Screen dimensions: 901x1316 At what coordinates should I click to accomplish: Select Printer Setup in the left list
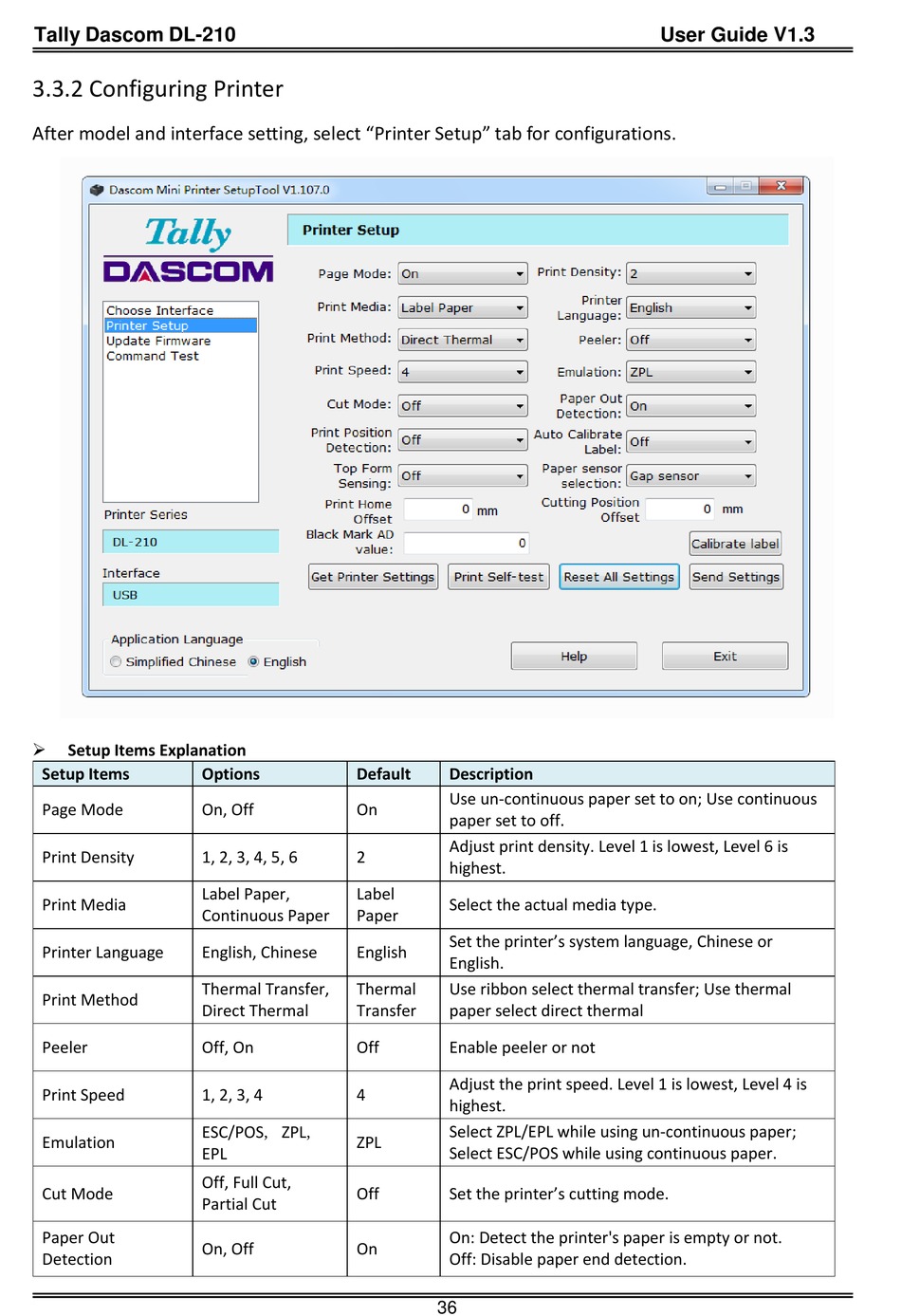click(x=180, y=325)
